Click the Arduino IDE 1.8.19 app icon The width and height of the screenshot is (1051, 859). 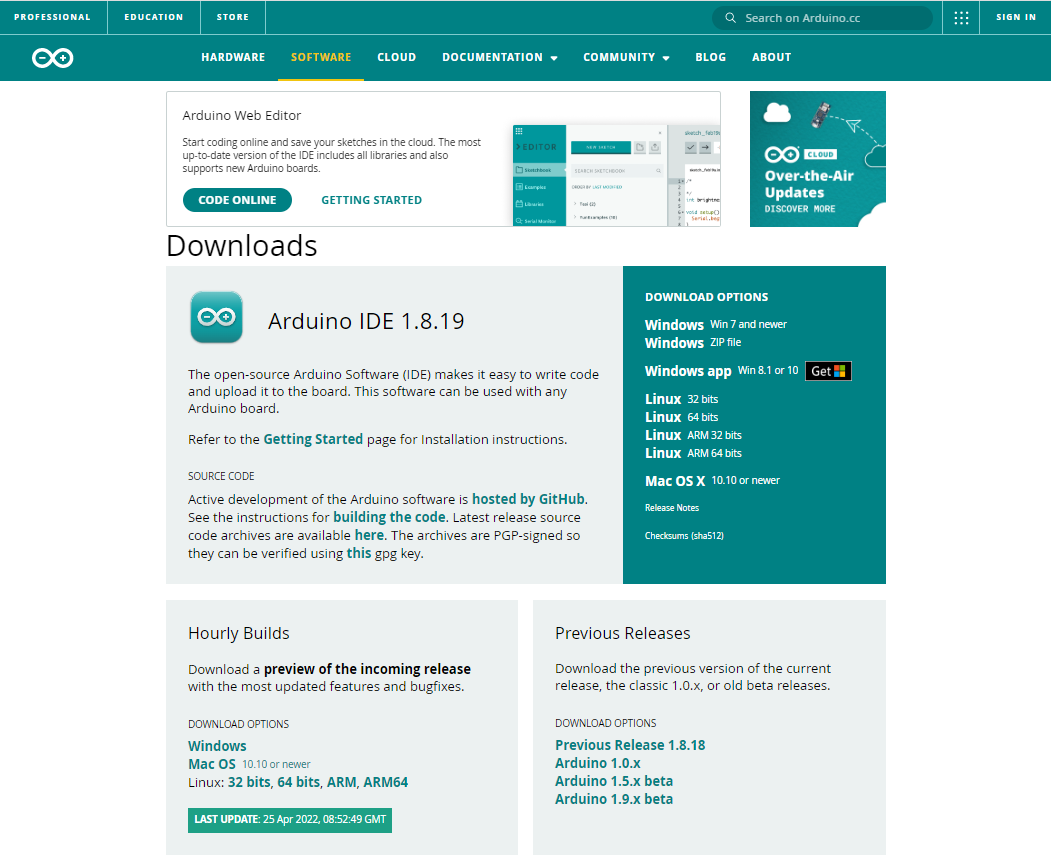[x=216, y=317]
